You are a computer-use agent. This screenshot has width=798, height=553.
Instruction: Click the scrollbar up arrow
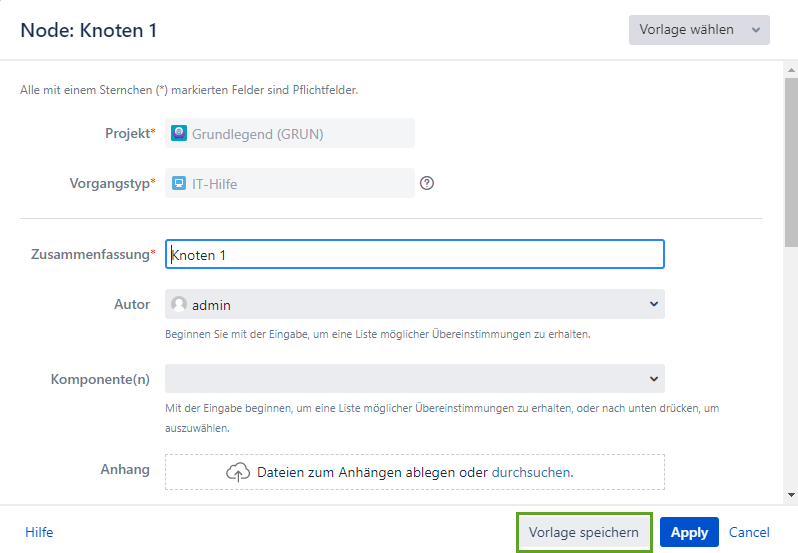791,69
